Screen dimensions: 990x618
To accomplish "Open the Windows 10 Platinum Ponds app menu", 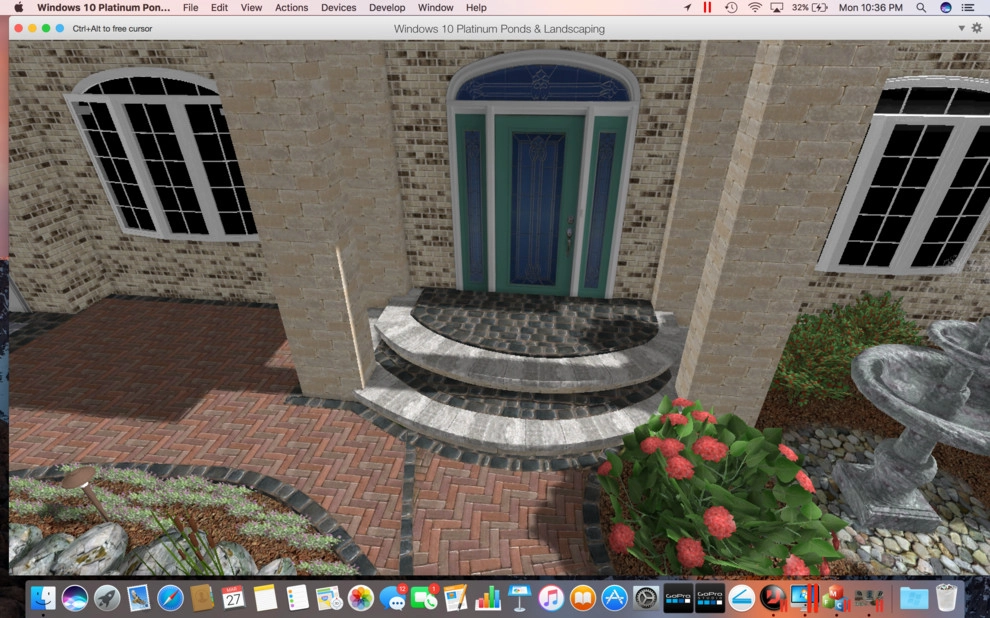I will (103, 8).
